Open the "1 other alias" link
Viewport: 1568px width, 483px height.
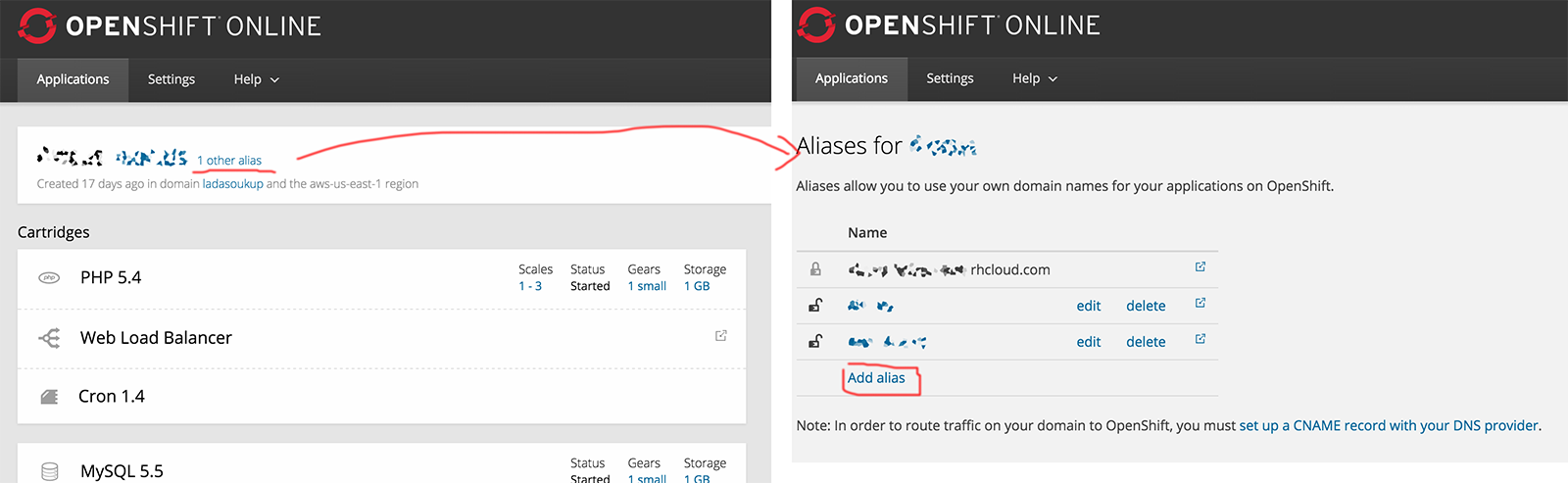tap(229, 161)
